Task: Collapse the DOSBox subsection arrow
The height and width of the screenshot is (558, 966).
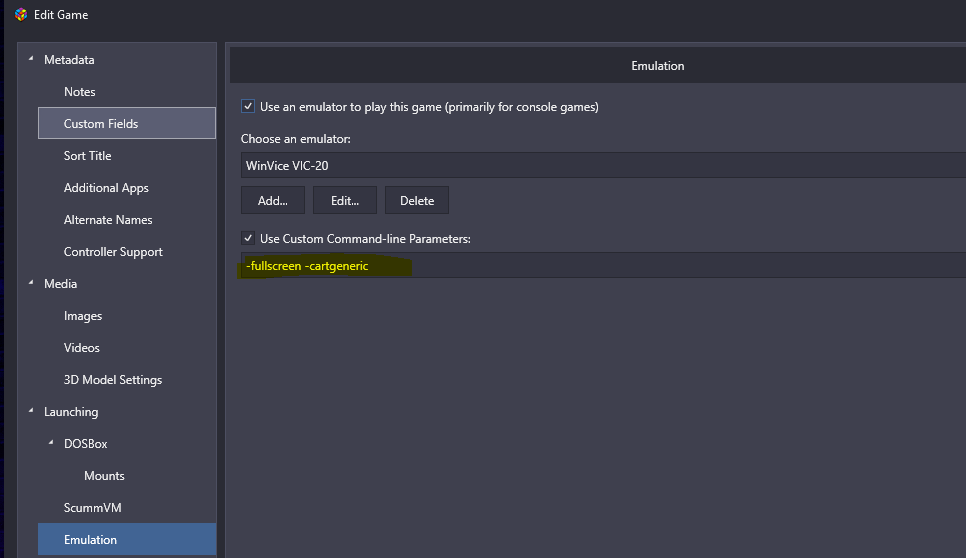Action: (51, 443)
